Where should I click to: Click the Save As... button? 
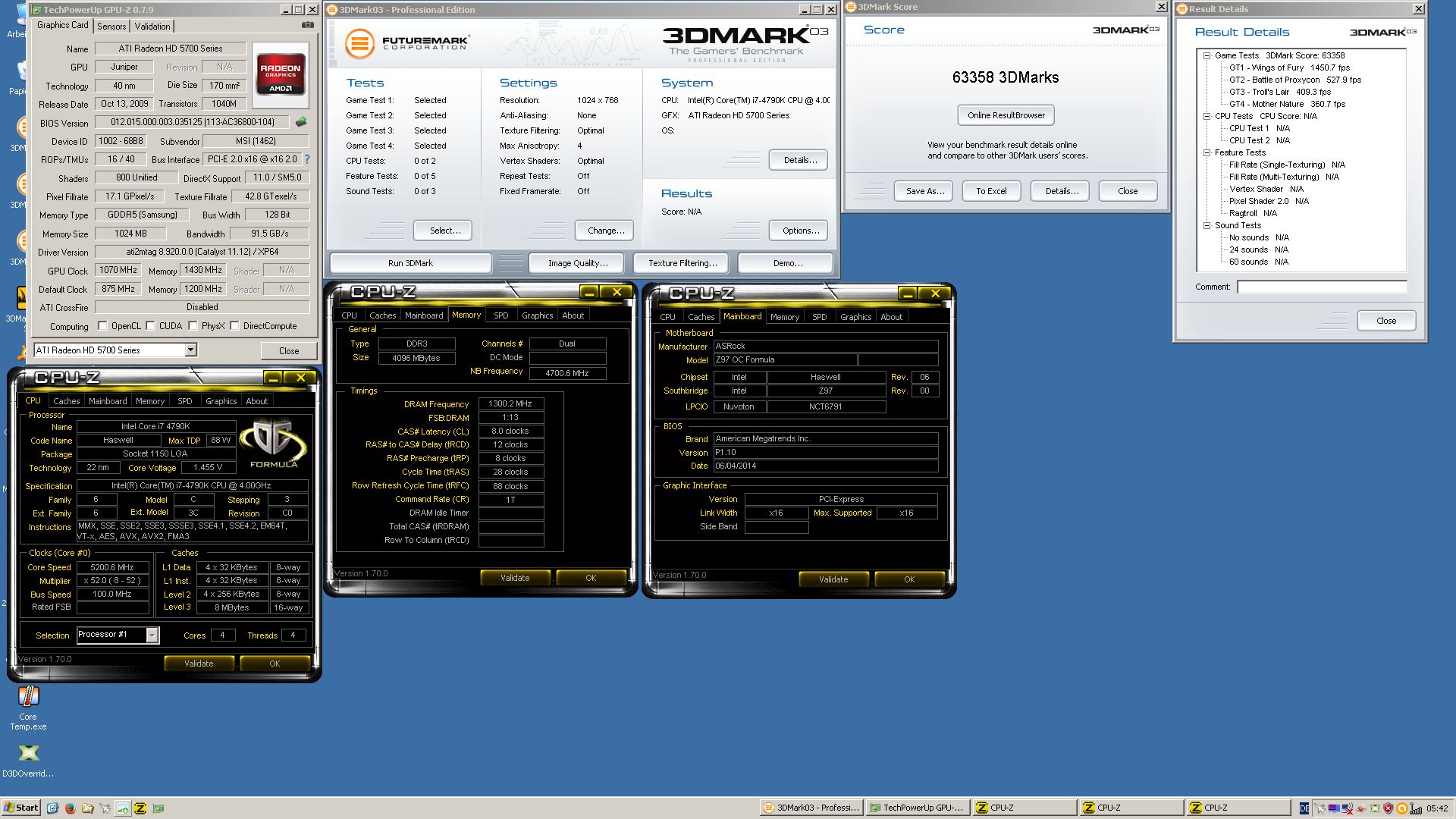pyautogui.click(x=925, y=191)
